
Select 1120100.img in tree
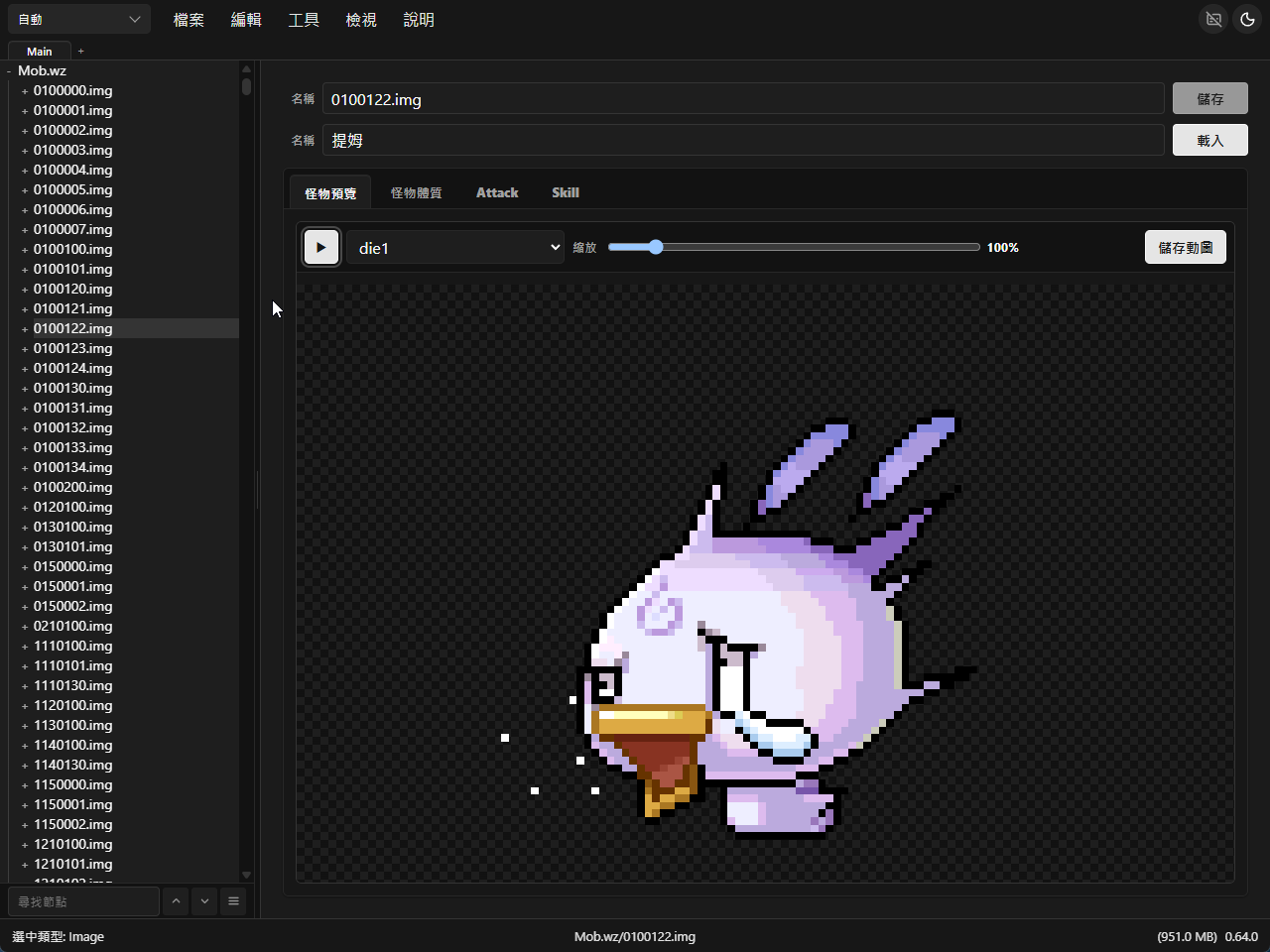73,705
